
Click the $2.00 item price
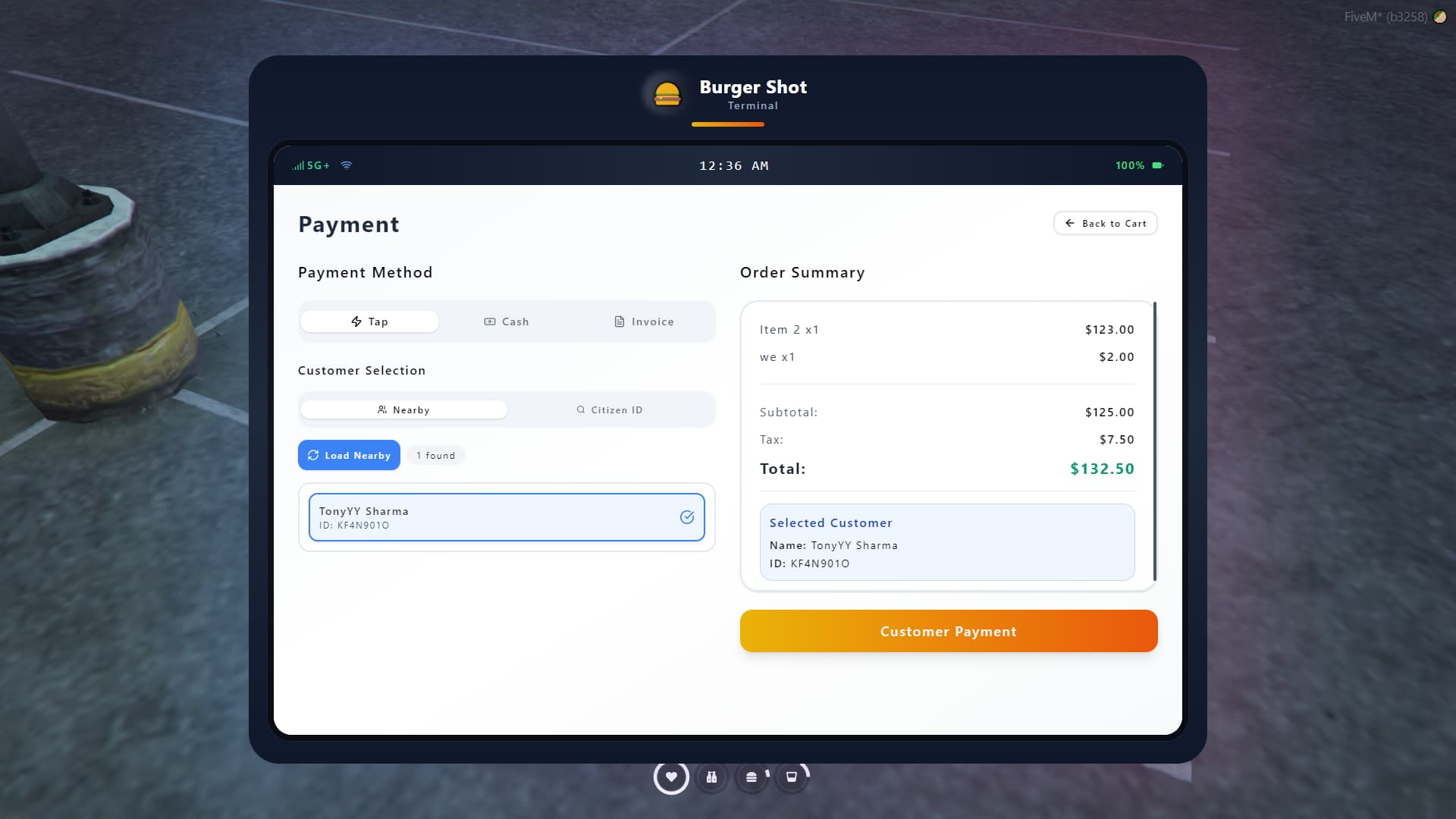click(1117, 356)
